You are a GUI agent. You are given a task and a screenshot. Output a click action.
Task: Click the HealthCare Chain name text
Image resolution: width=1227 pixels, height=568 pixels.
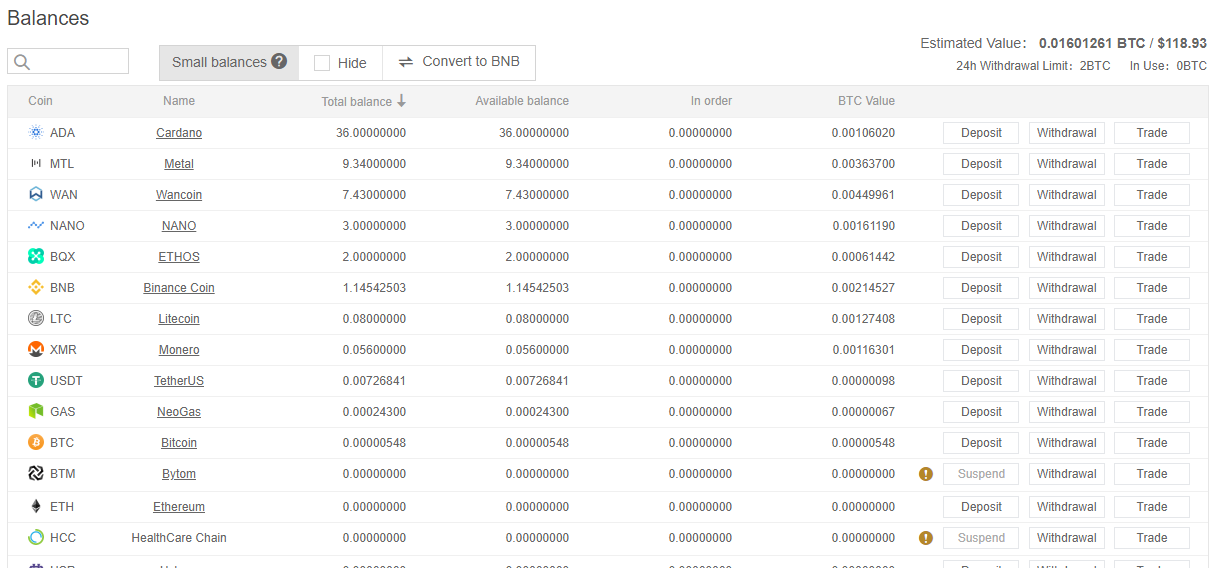(x=179, y=538)
